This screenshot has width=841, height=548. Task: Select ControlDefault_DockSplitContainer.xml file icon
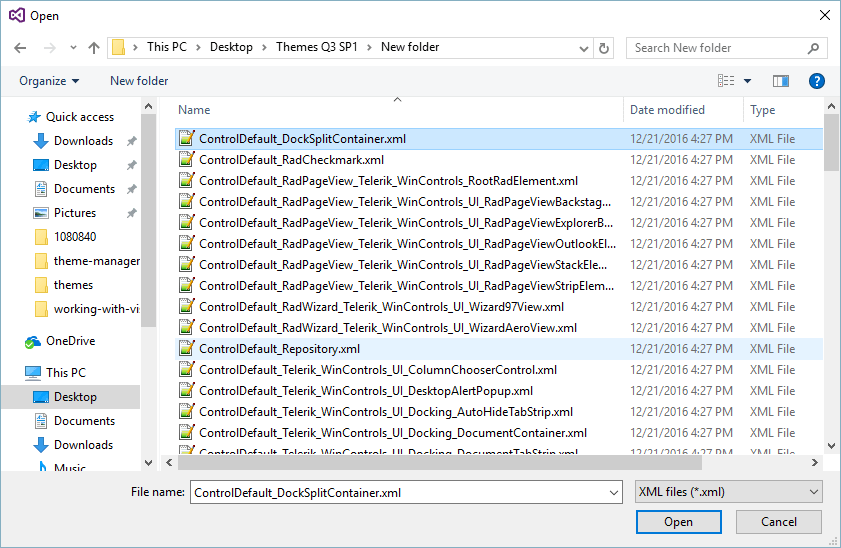(186, 138)
